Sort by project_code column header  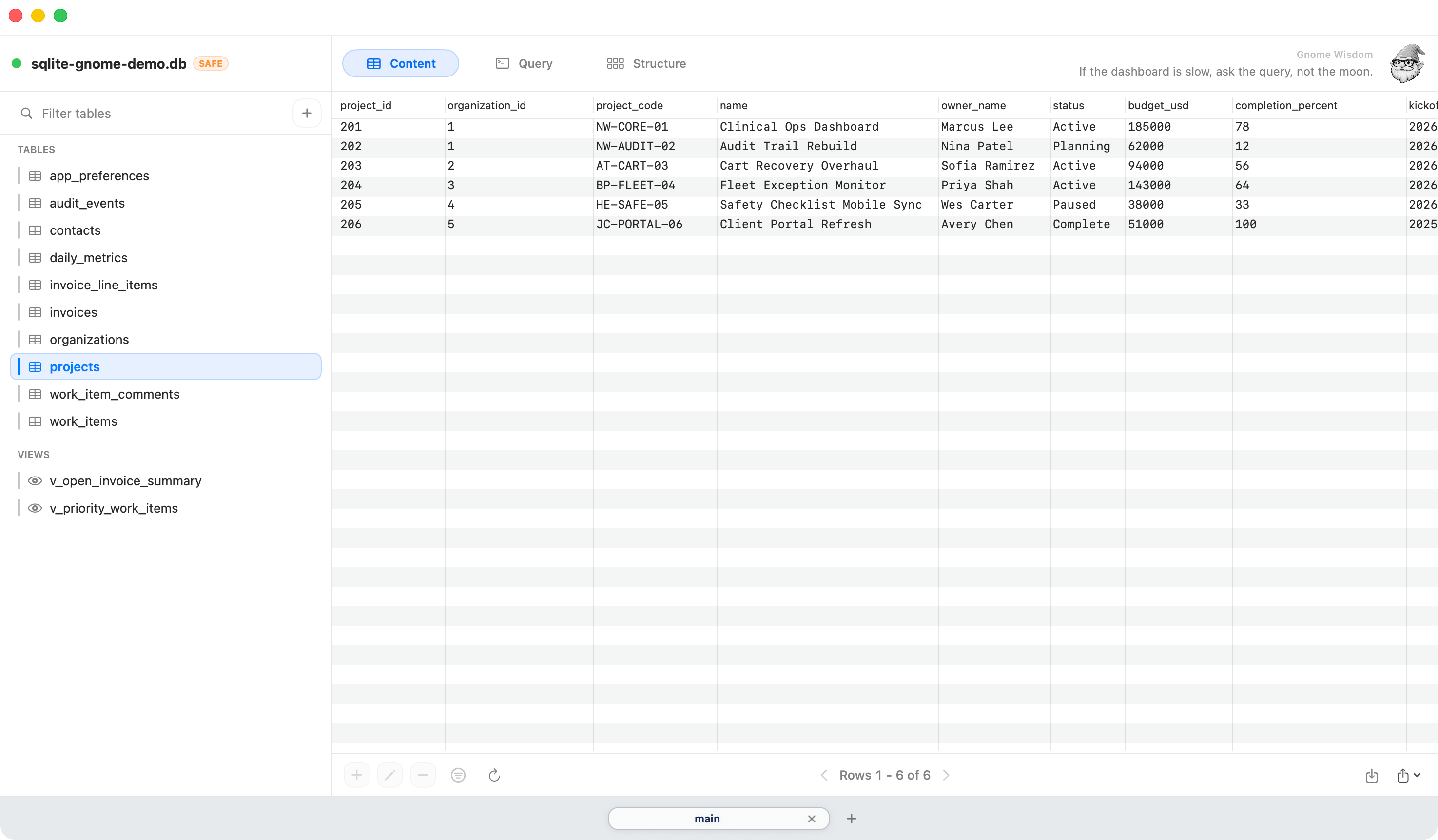point(655,105)
